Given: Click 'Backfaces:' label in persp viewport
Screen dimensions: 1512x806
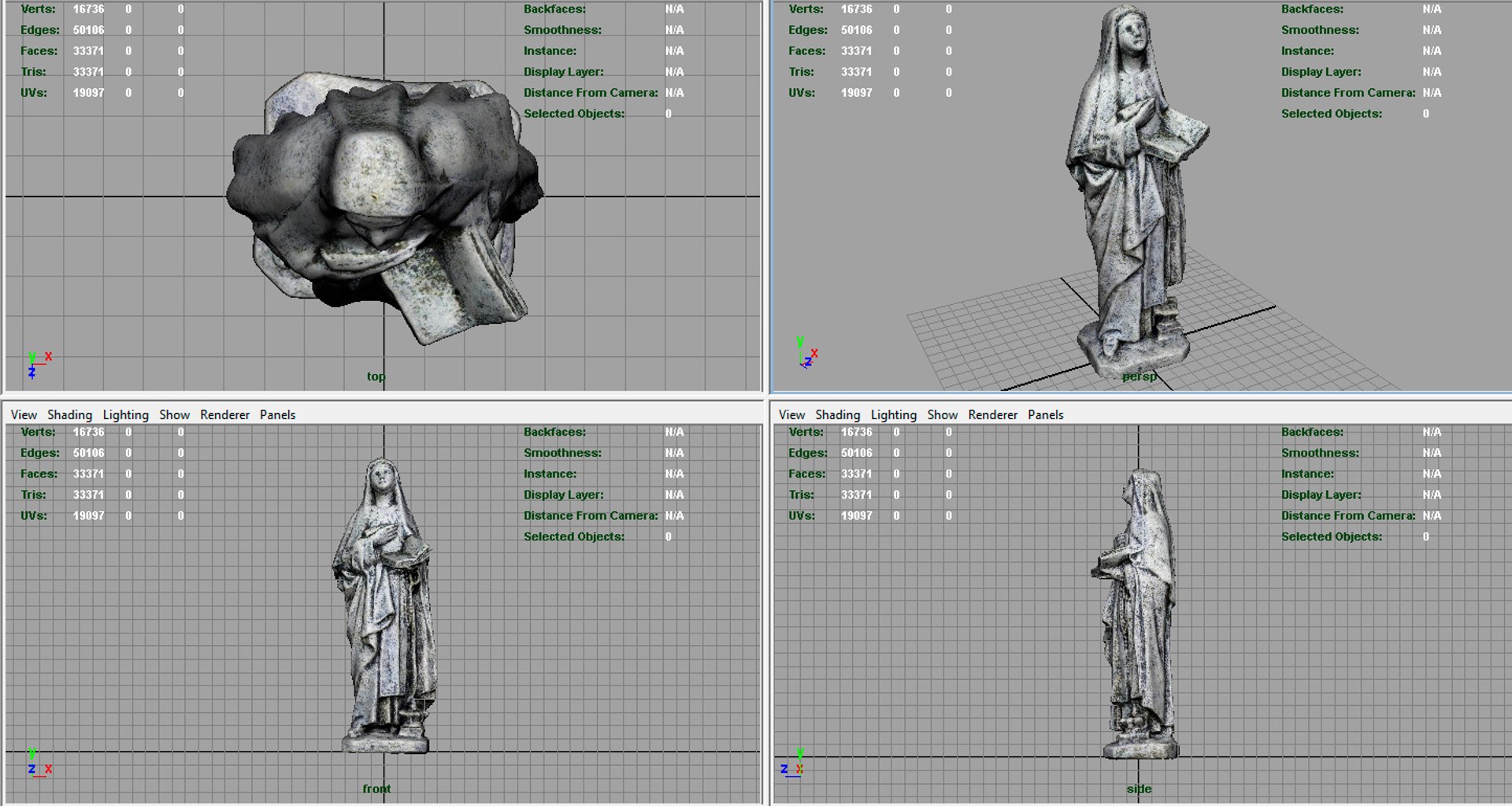Looking at the screenshot, I should [1313, 9].
